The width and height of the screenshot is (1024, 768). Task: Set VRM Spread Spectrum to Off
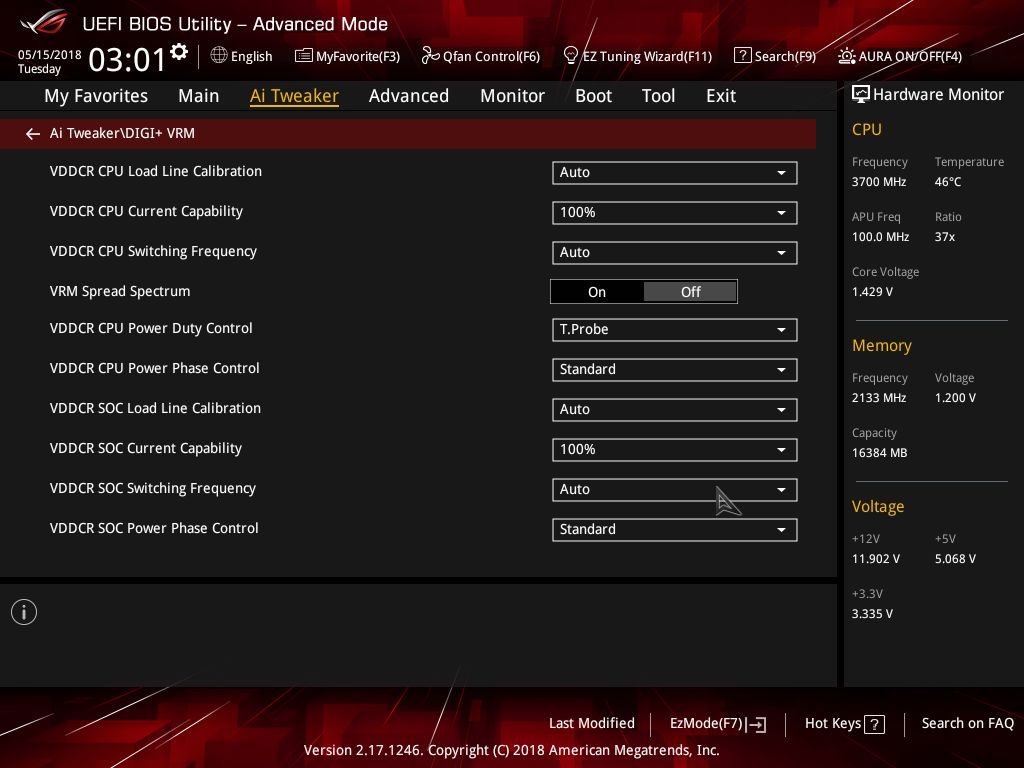tap(690, 292)
